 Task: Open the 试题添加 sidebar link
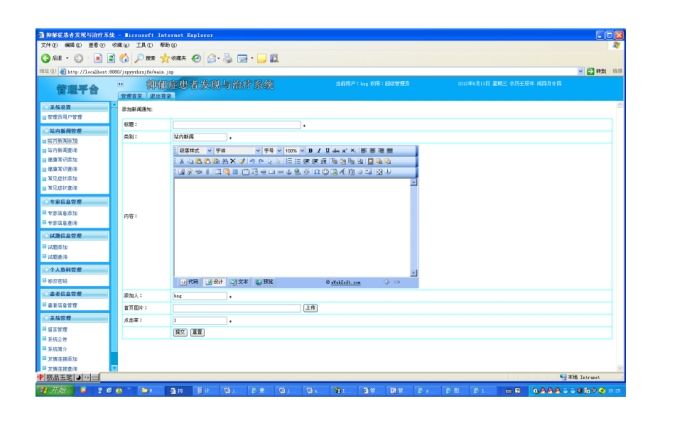(58, 247)
